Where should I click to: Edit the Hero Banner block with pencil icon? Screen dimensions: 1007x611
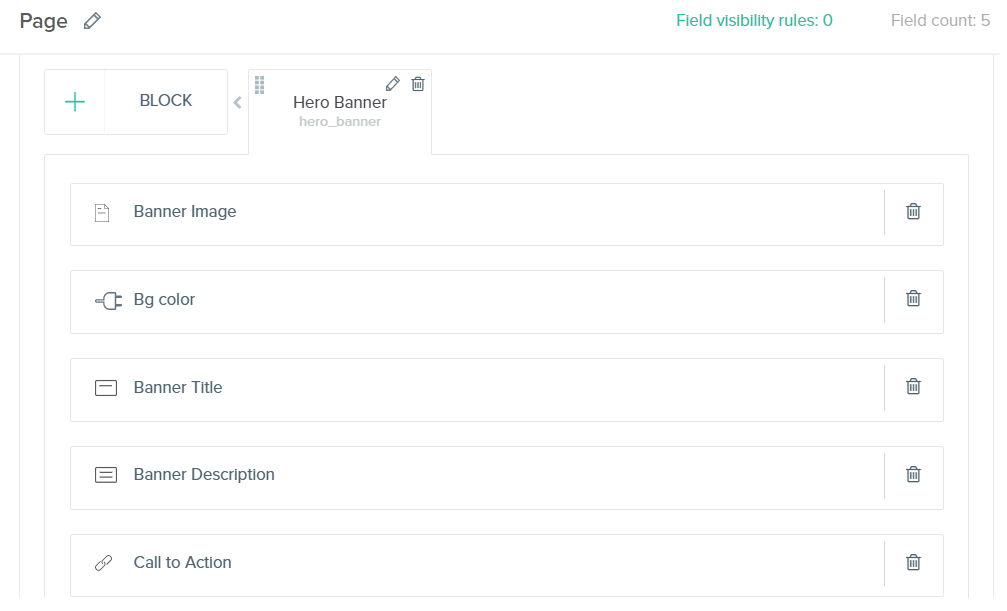[x=392, y=84]
